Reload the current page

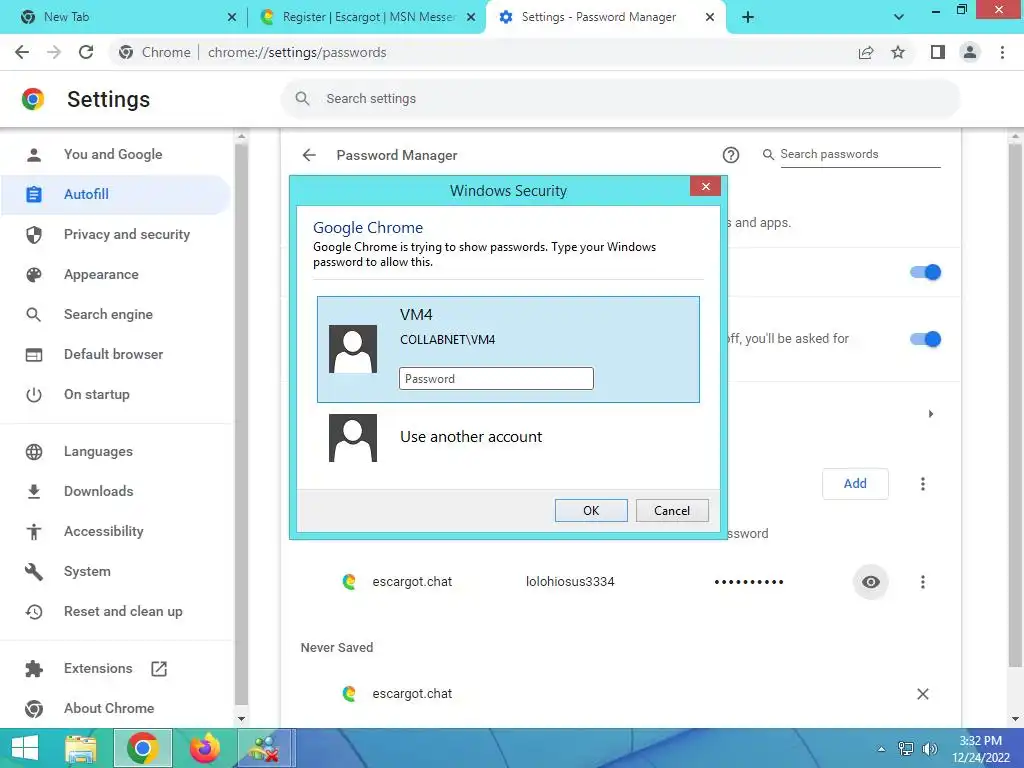pyautogui.click(x=86, y=52)
